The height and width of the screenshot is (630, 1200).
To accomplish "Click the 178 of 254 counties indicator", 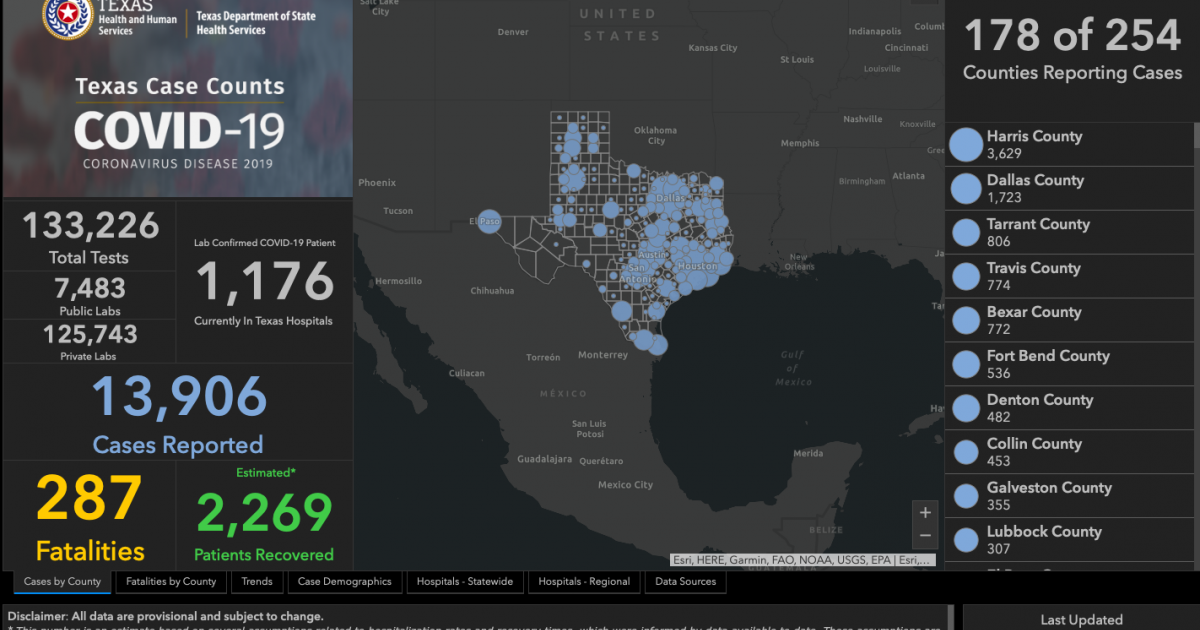I will pos(1072,36).
